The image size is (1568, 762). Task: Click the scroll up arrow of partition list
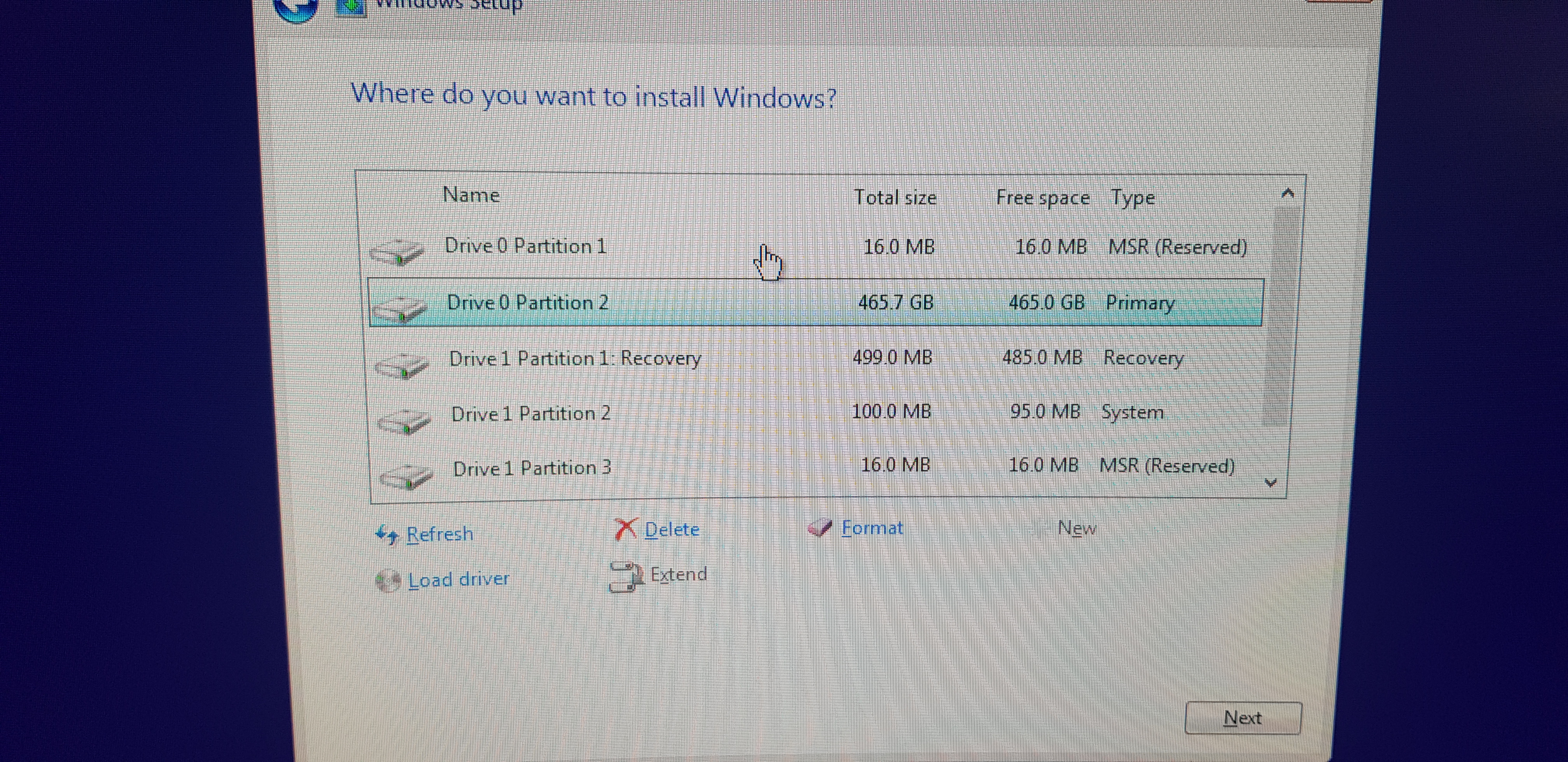1287,194
